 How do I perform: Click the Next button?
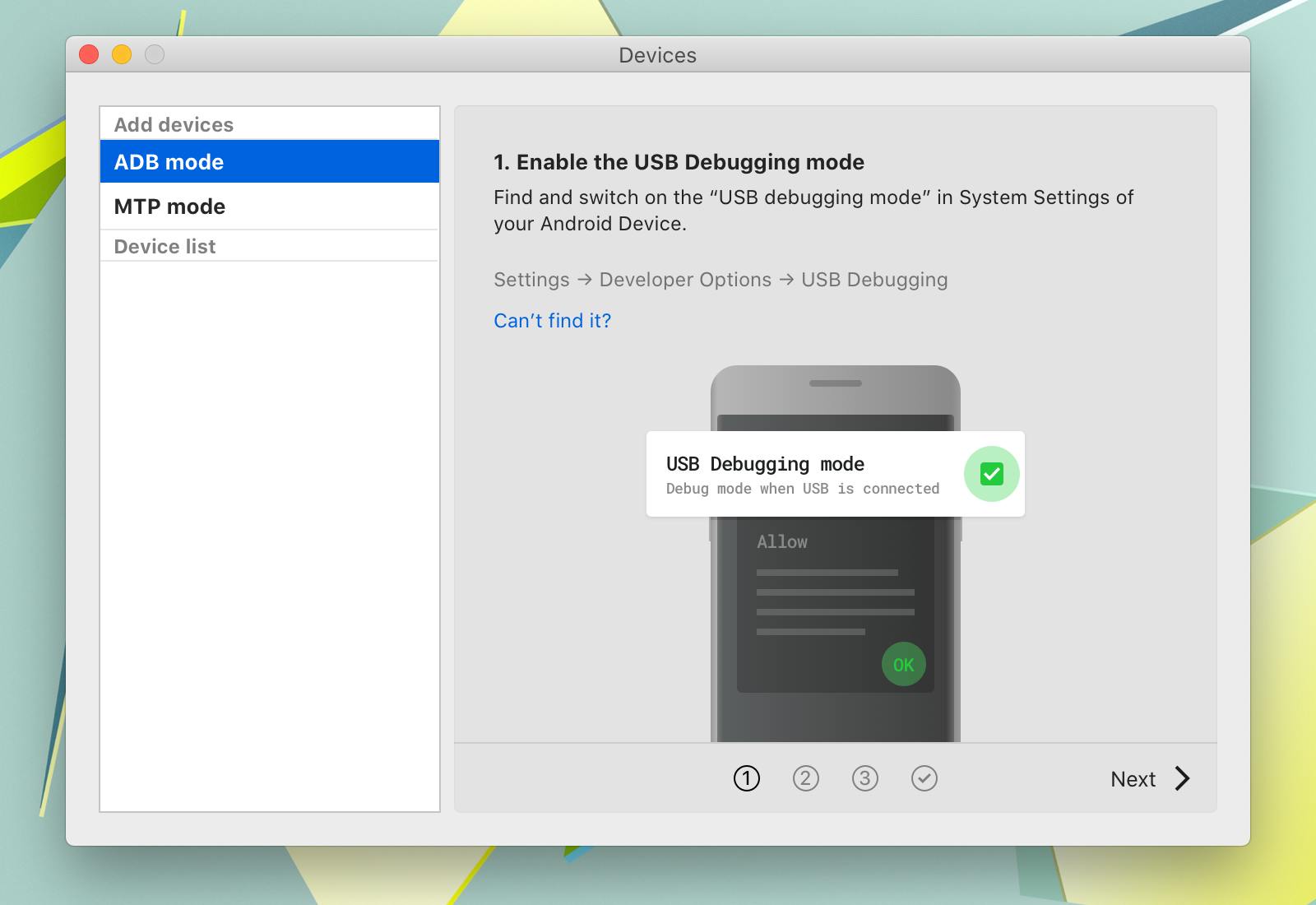[x=1150, y=778]
